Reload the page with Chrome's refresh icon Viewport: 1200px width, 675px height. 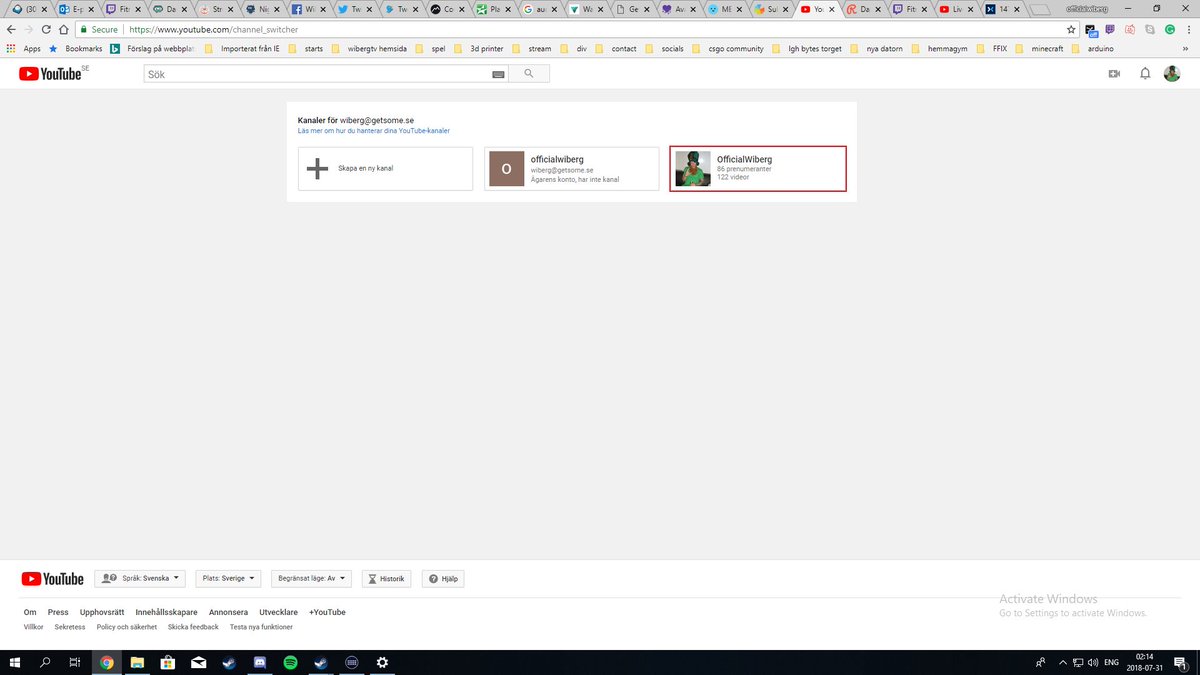click(47, 30)
